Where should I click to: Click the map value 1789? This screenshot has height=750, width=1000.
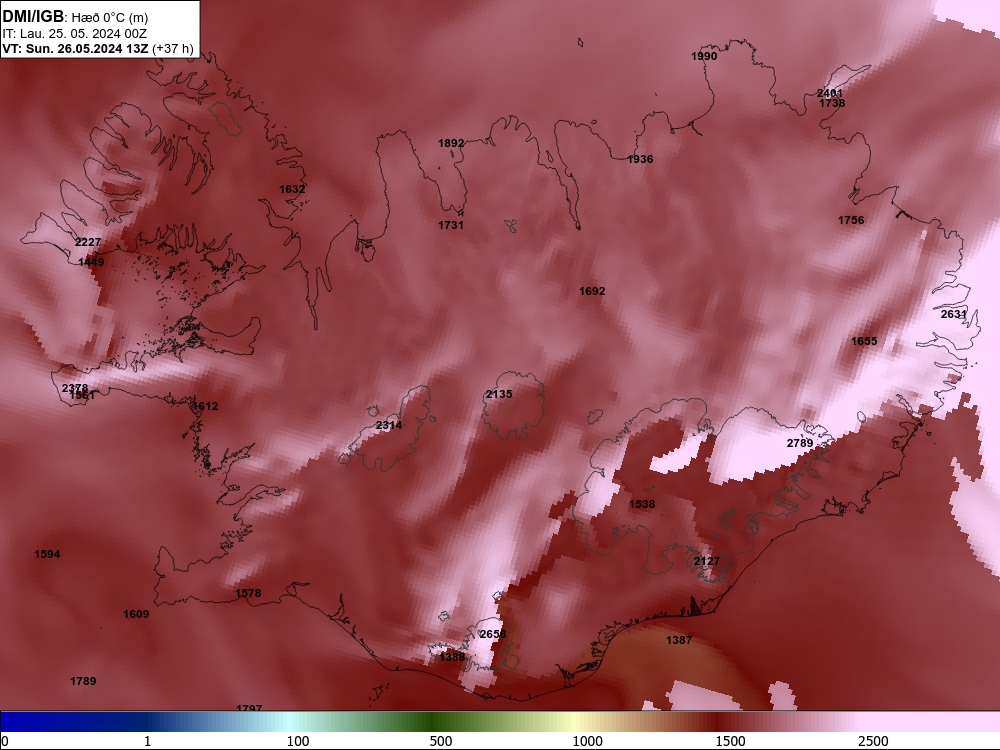pyautogui.click(x=83, y=681)
